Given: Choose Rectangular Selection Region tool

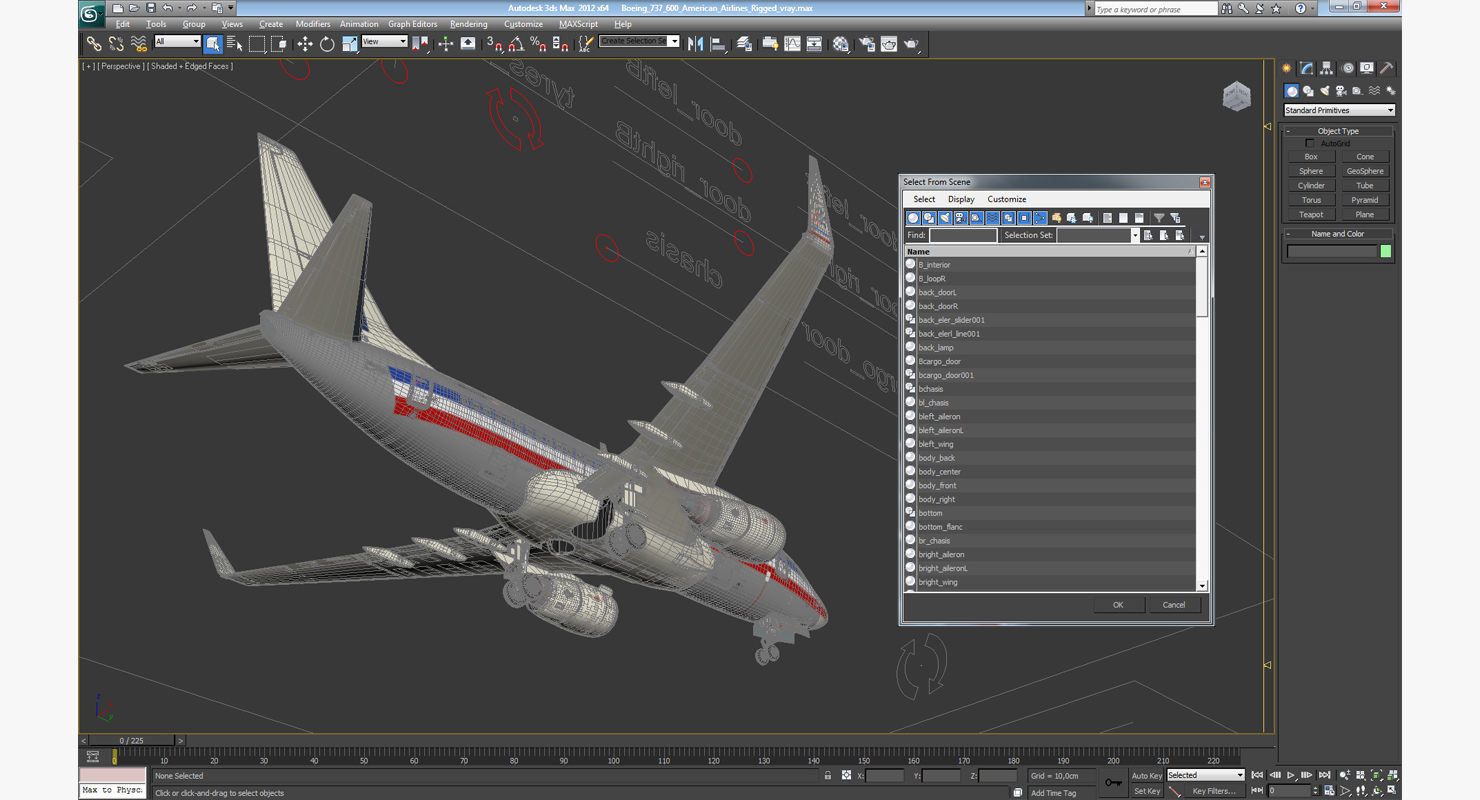Looking at the screenshot, I should point(257,44).
